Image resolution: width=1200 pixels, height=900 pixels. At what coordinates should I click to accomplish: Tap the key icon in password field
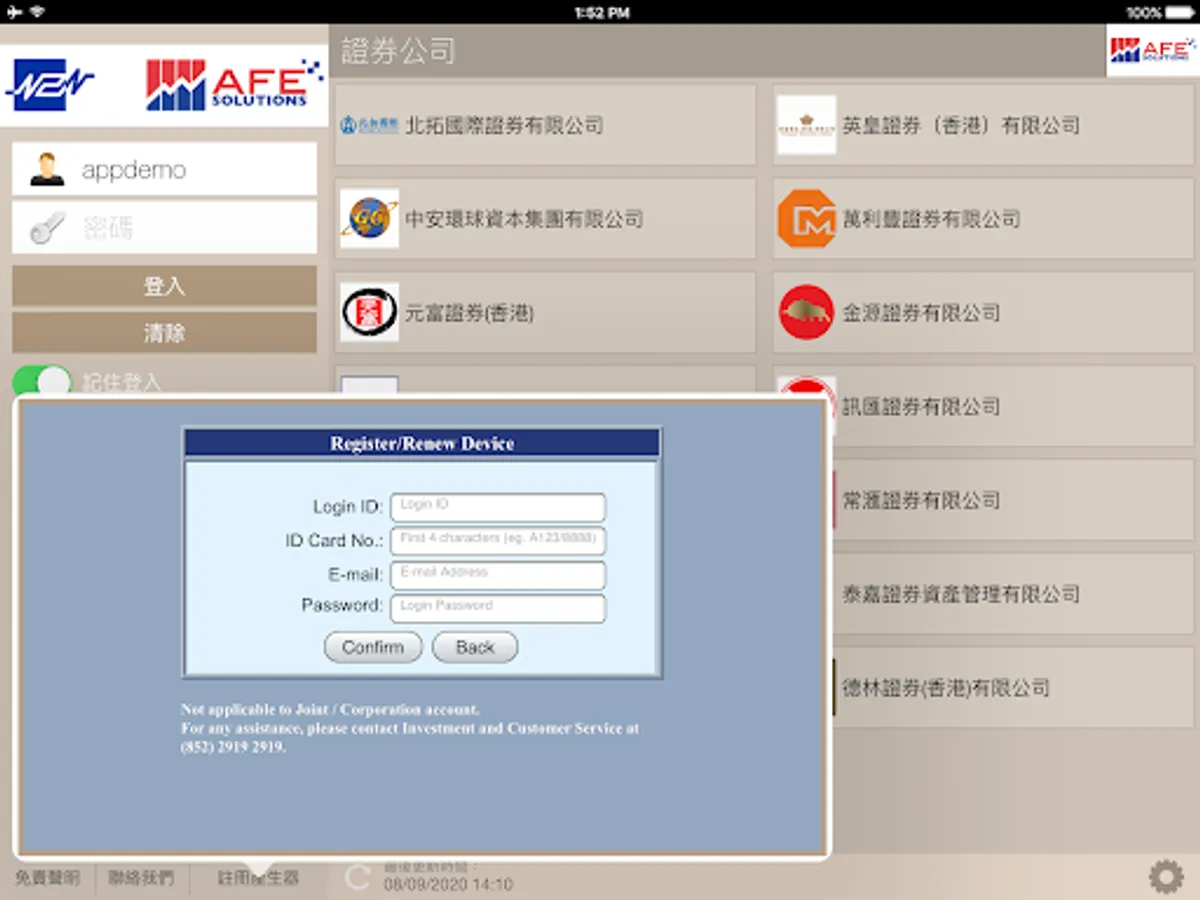click(46, 228)
